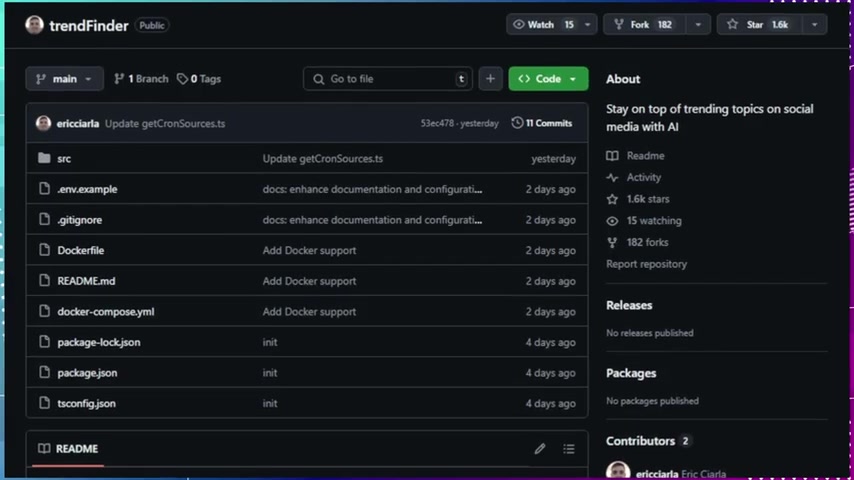Click the Dockerfile file icon
The height and width of the screenshot is (480, 854).
[44, 250]
